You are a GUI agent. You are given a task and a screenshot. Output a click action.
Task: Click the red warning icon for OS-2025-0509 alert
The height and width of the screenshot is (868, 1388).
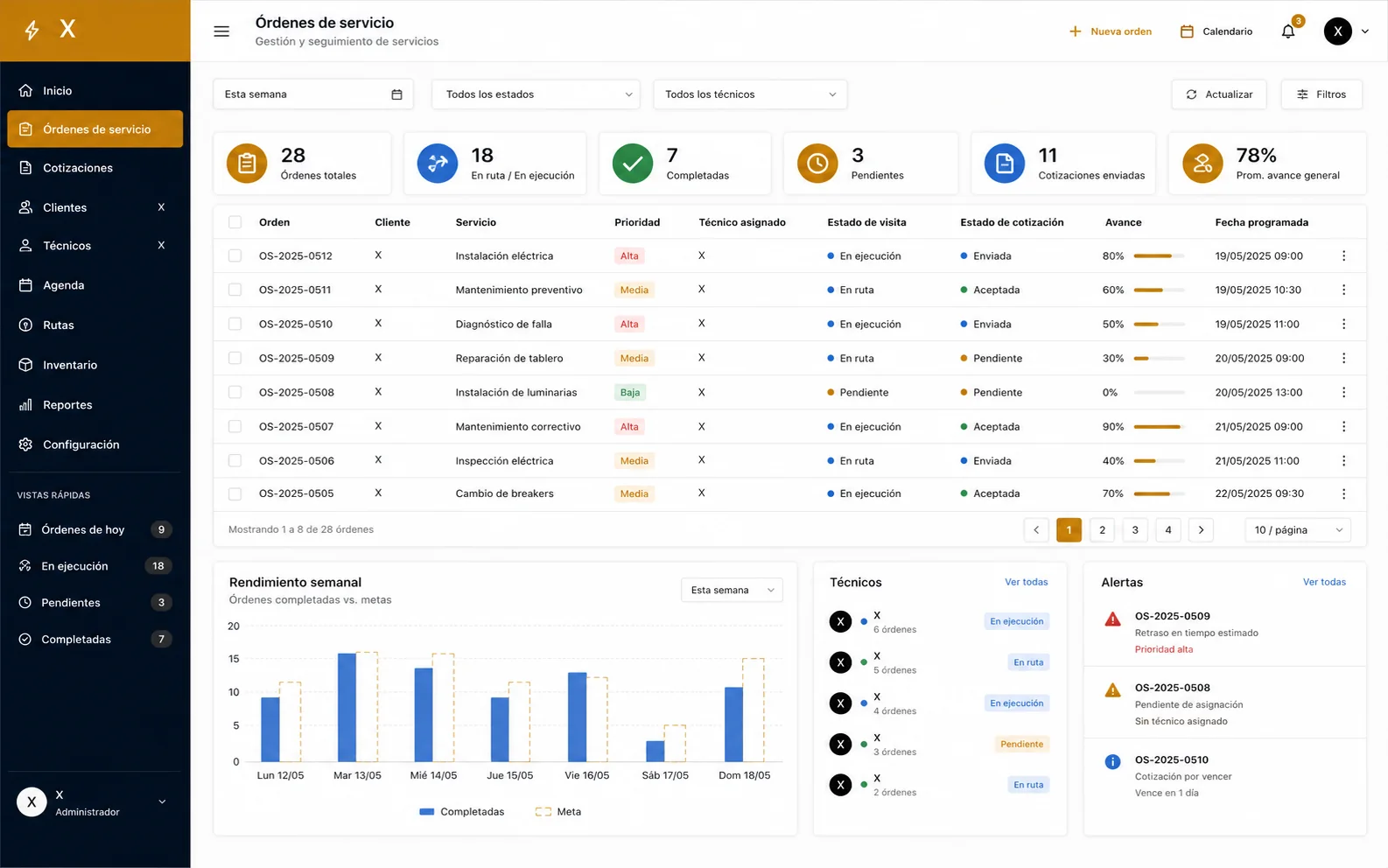(1113, 619)
